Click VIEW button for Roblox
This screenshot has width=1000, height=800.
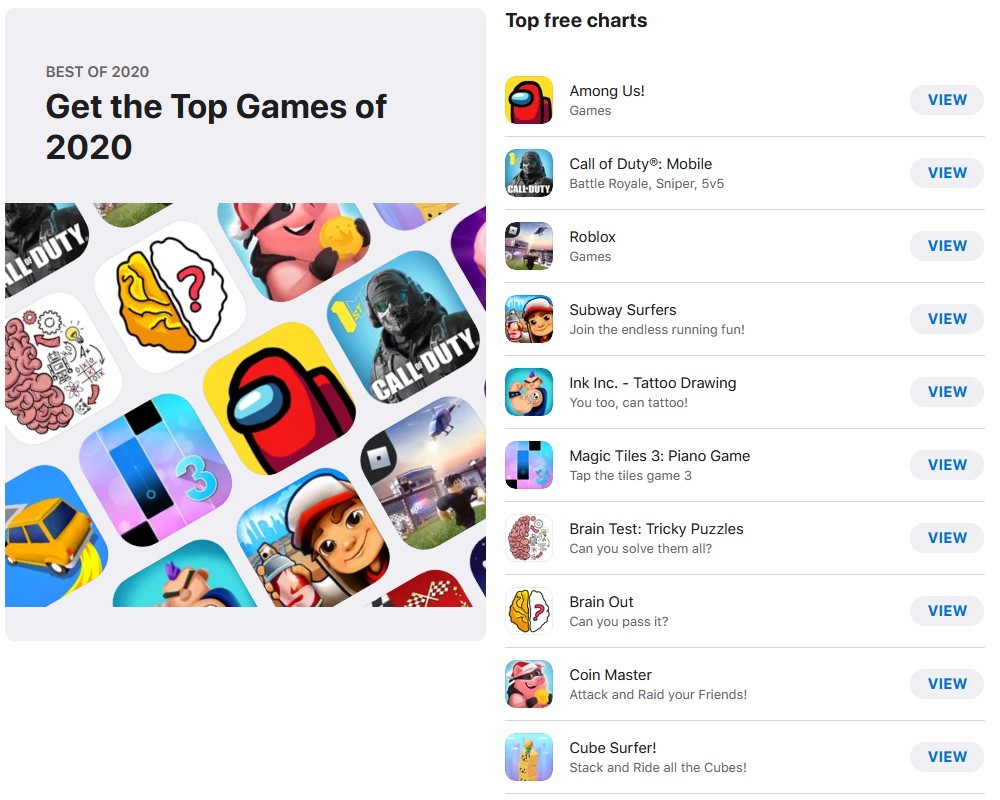(x=946, y=246)
